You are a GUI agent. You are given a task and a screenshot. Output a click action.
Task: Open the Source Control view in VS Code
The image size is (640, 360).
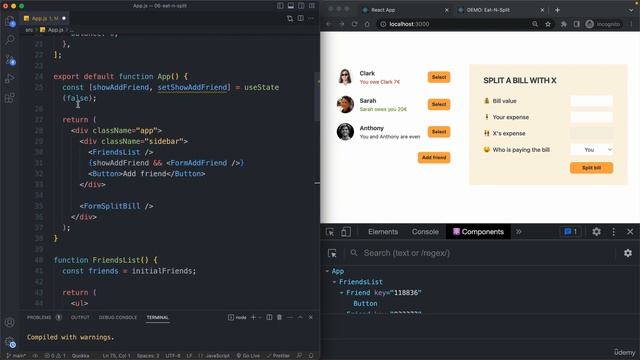10,60
